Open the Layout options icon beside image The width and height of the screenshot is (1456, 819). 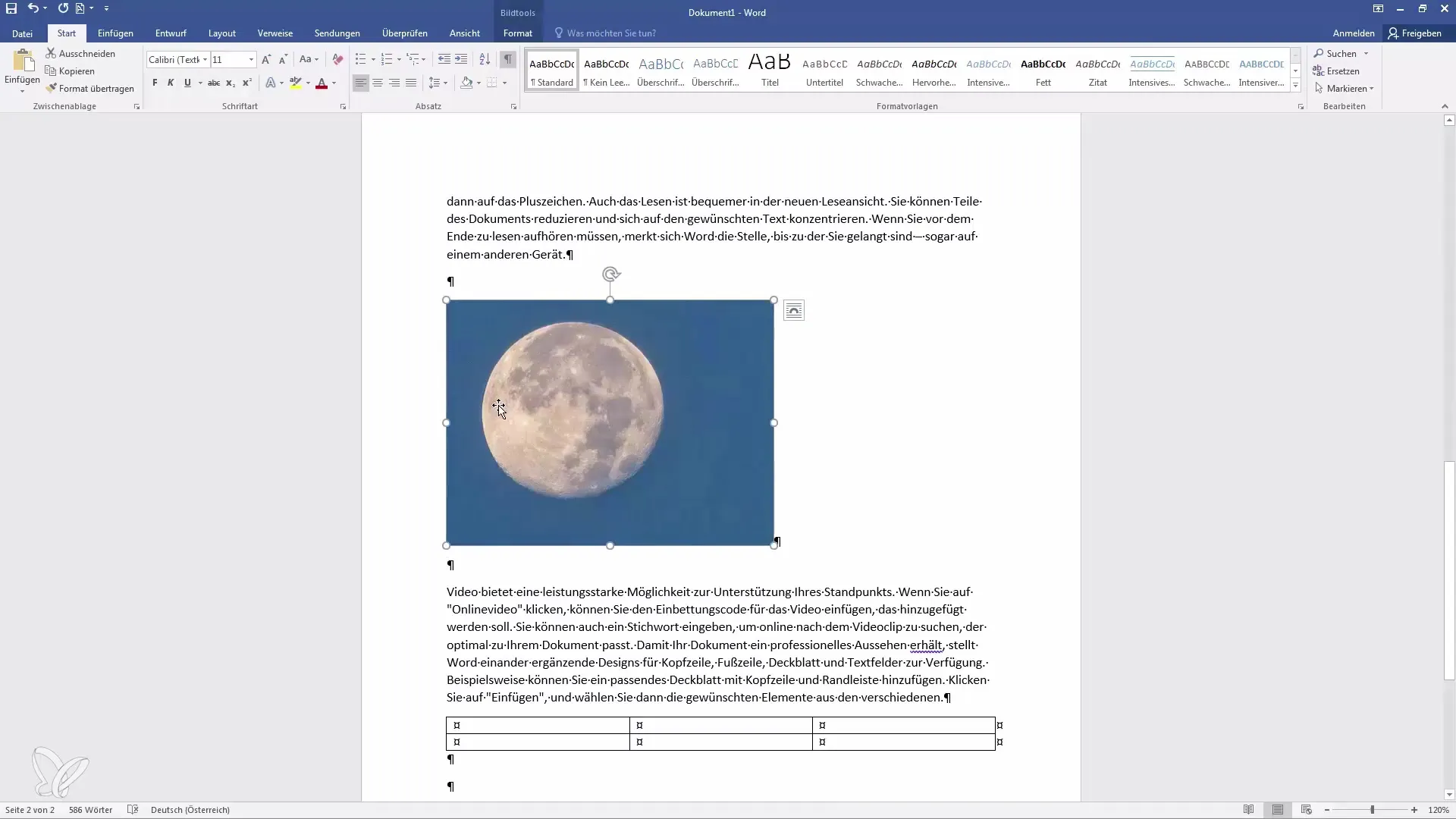coord(793,310)
